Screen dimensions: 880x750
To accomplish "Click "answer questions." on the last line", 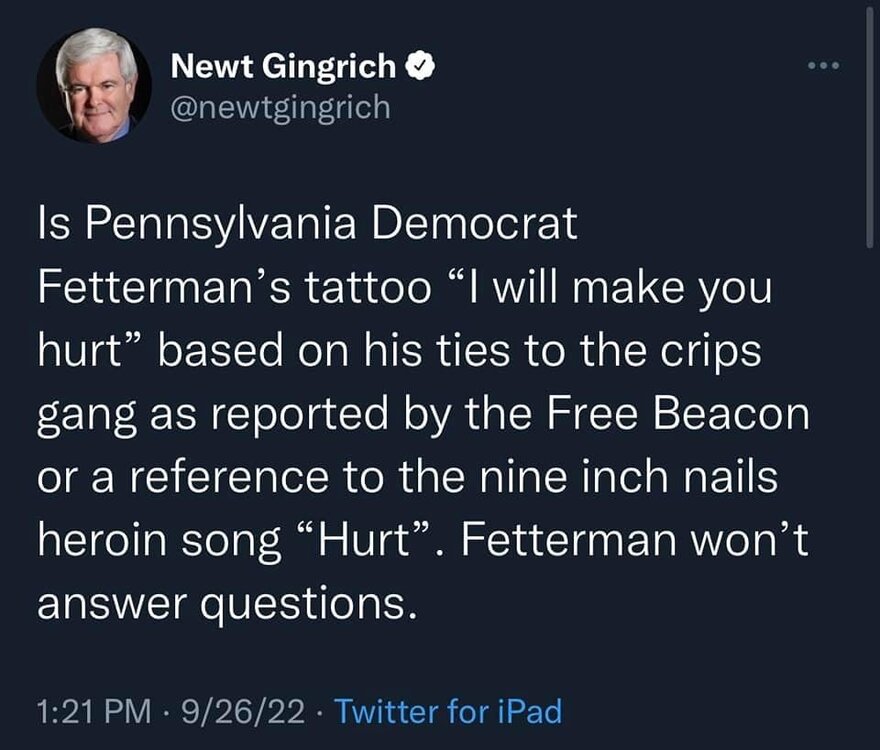I will point(225,603).
